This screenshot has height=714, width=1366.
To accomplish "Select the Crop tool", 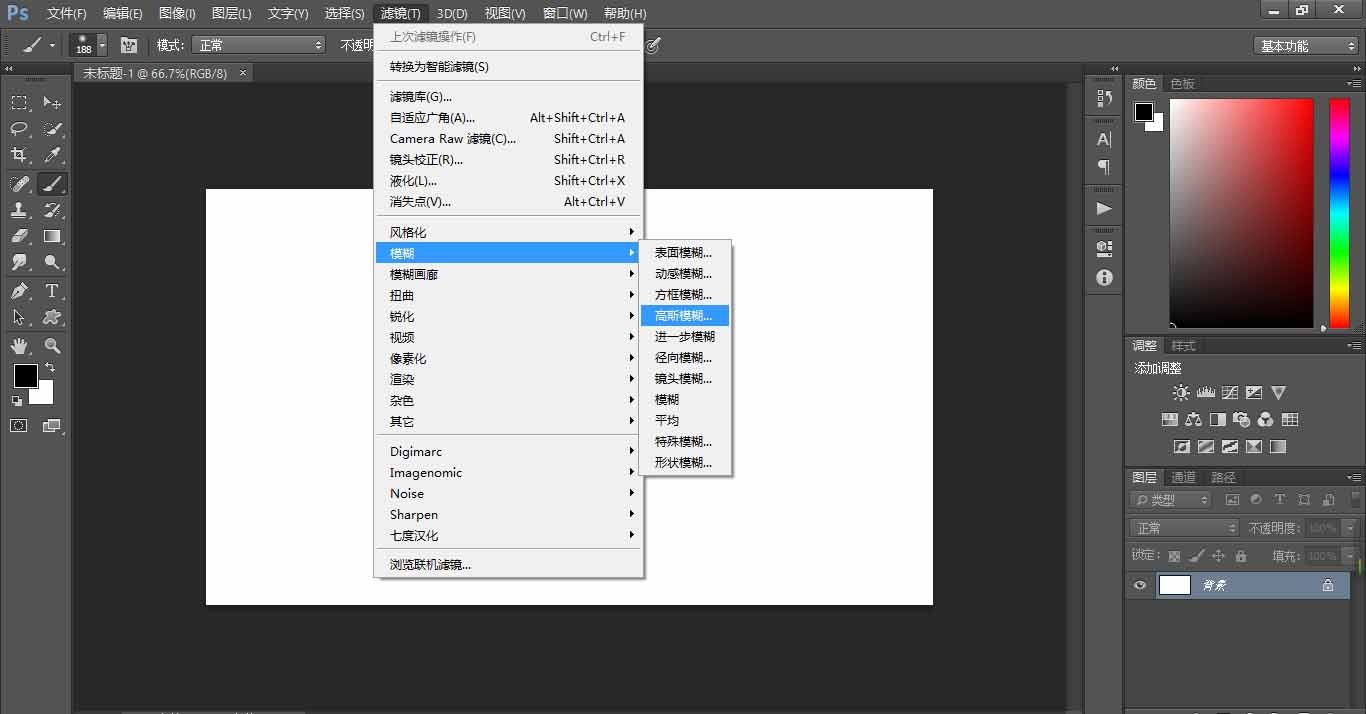I will [x=18, y=155].
